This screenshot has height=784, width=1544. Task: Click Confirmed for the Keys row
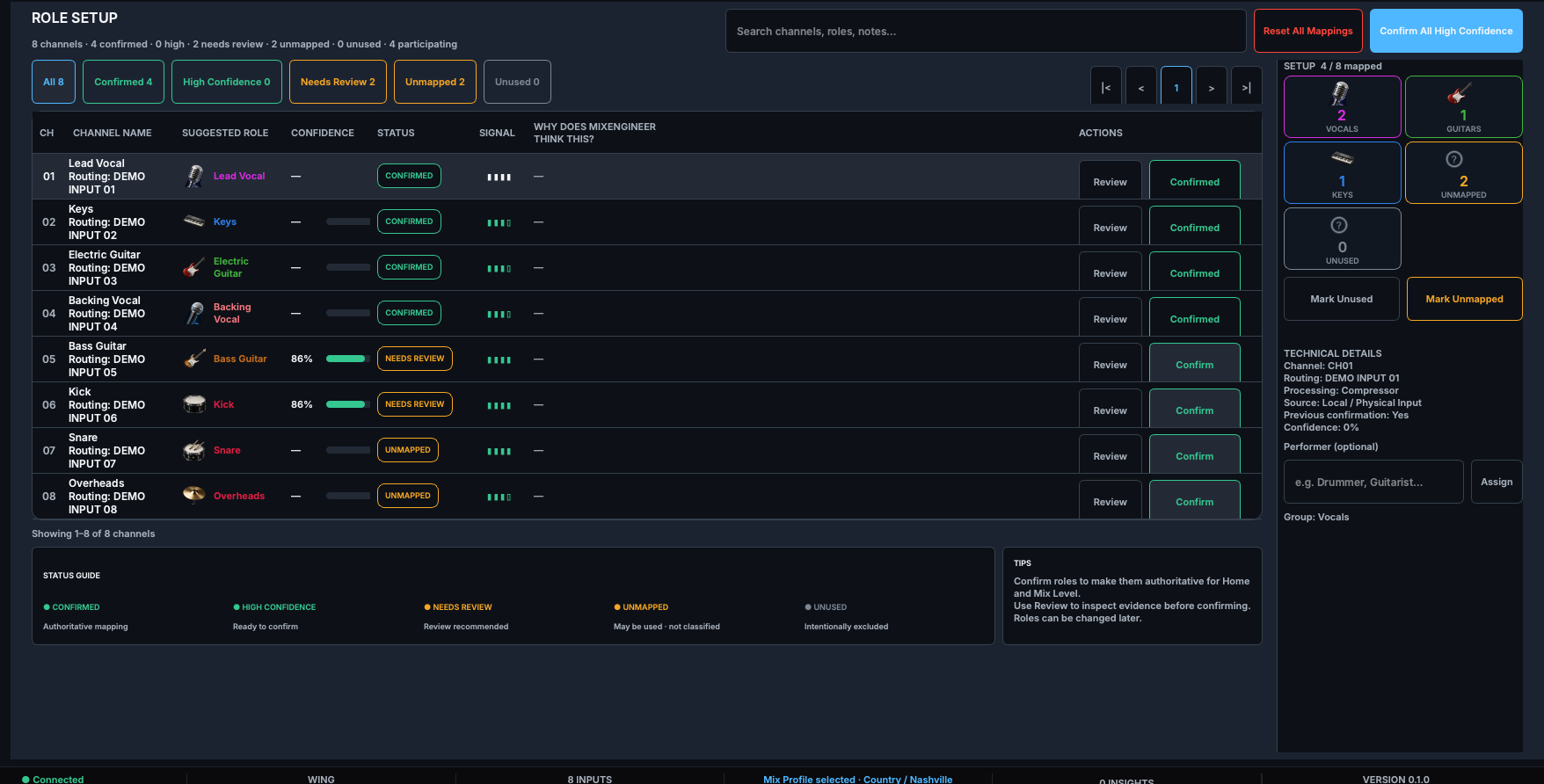click(1195, 226)
